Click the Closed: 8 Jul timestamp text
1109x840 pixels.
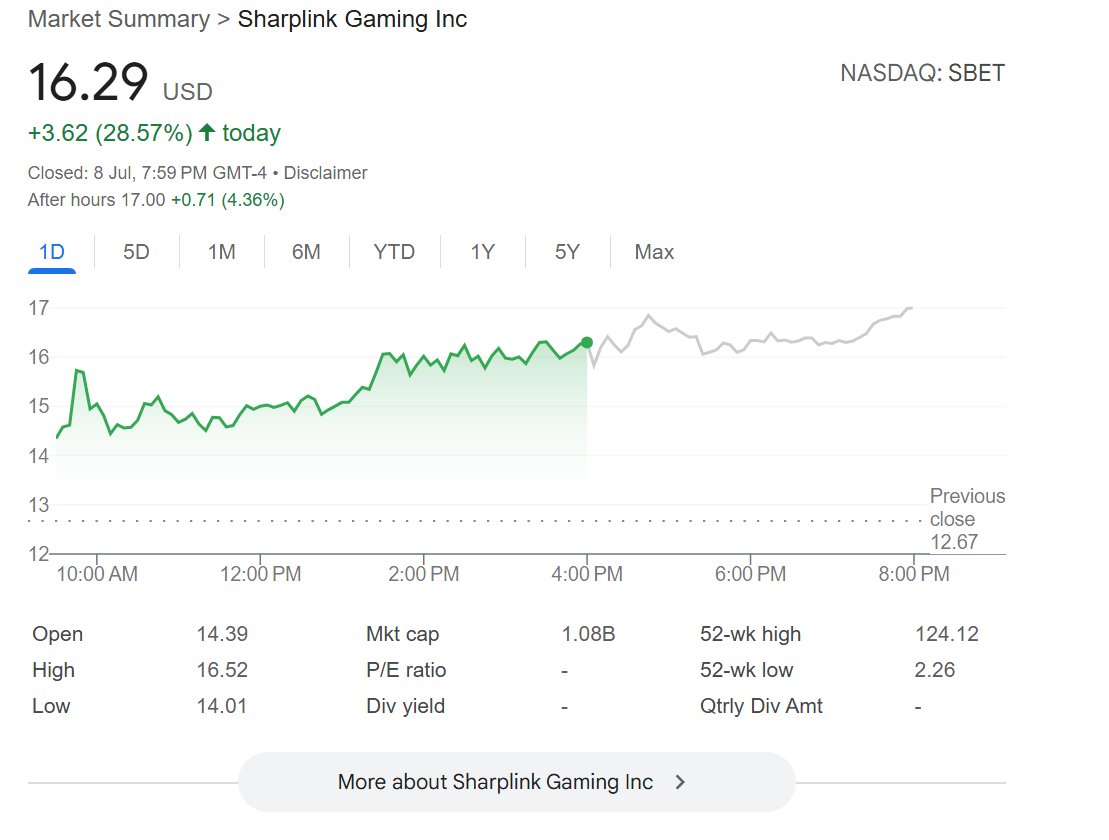pos(147,173)
